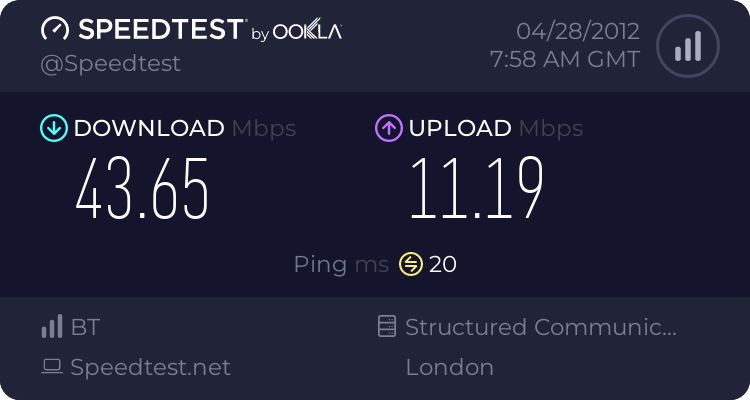Click the Structured Communic... server name

point(541,327)
